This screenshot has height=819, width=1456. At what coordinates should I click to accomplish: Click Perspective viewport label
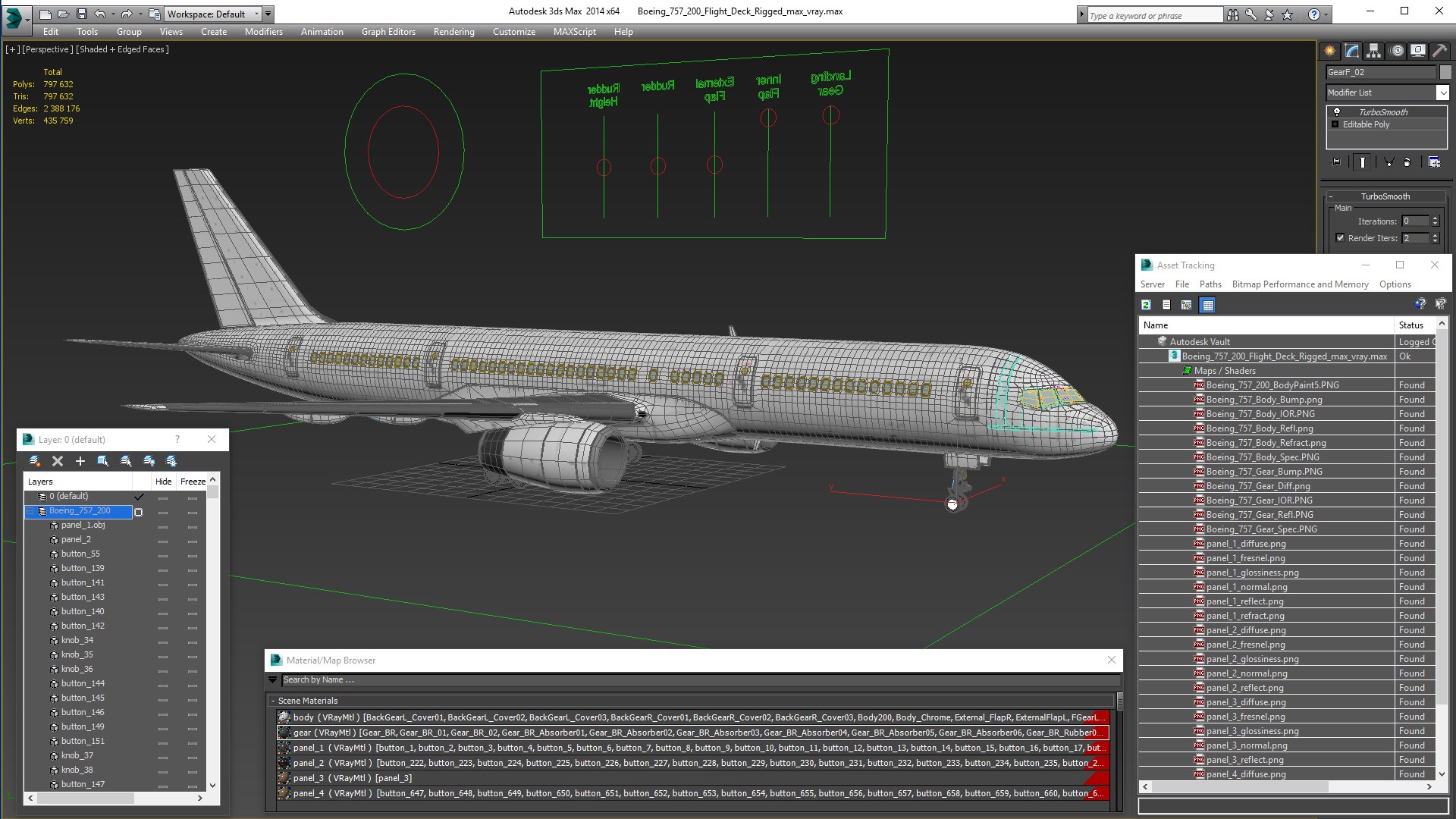pos(48,49)
